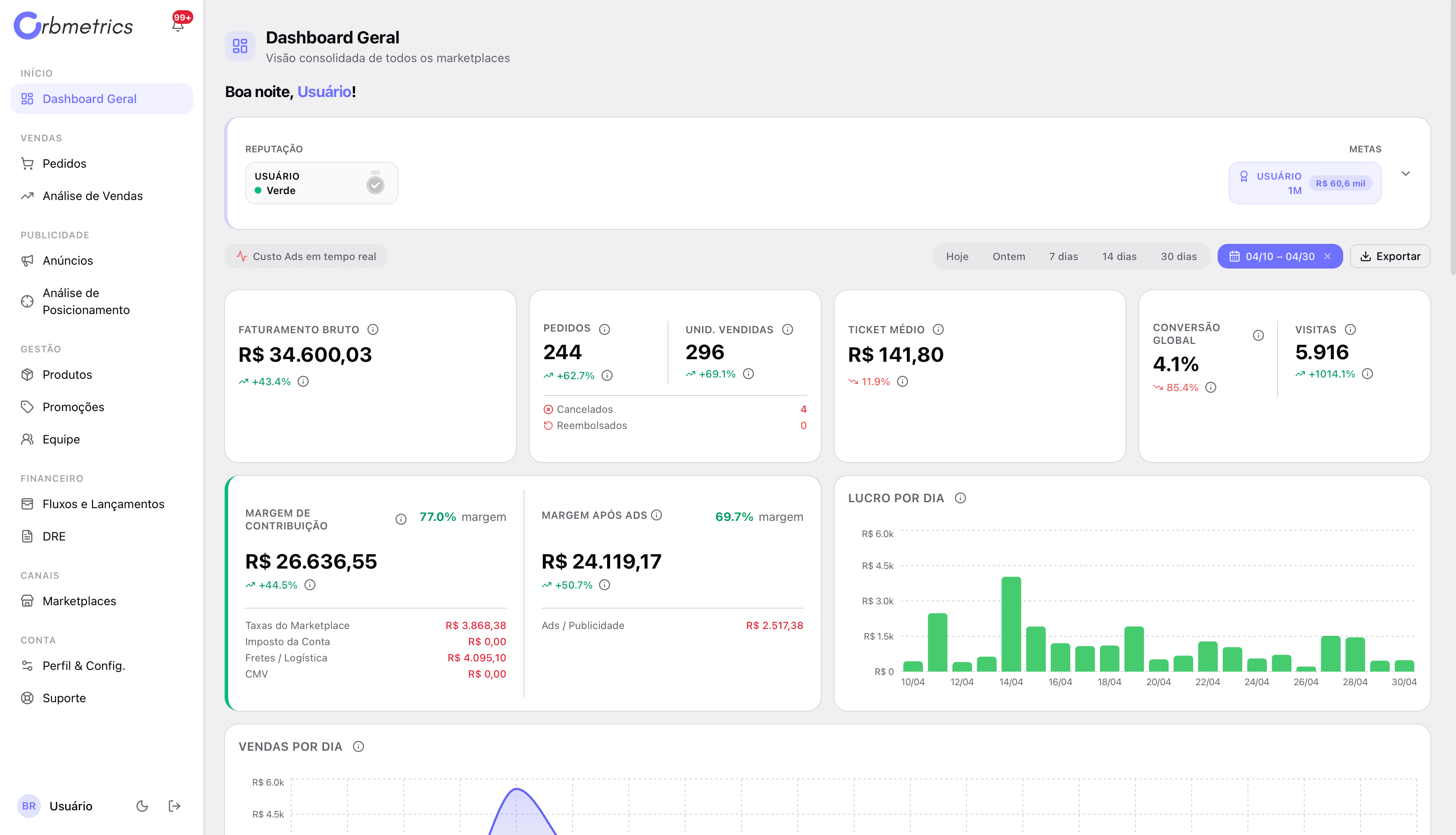Click the Exportar button

click(x=1390, y=256)
